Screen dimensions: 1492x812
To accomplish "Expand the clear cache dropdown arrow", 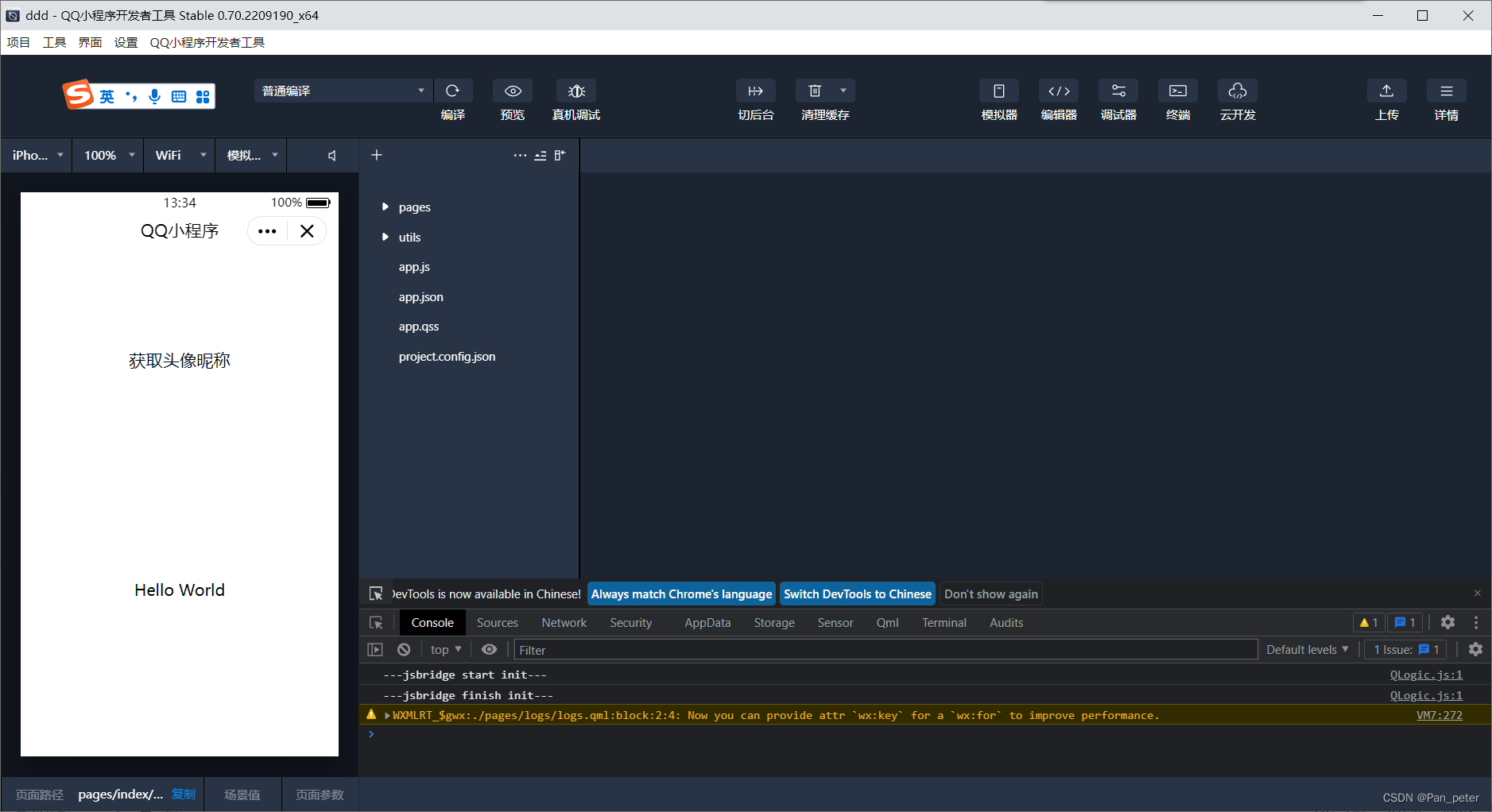I will tap(843, 91).
